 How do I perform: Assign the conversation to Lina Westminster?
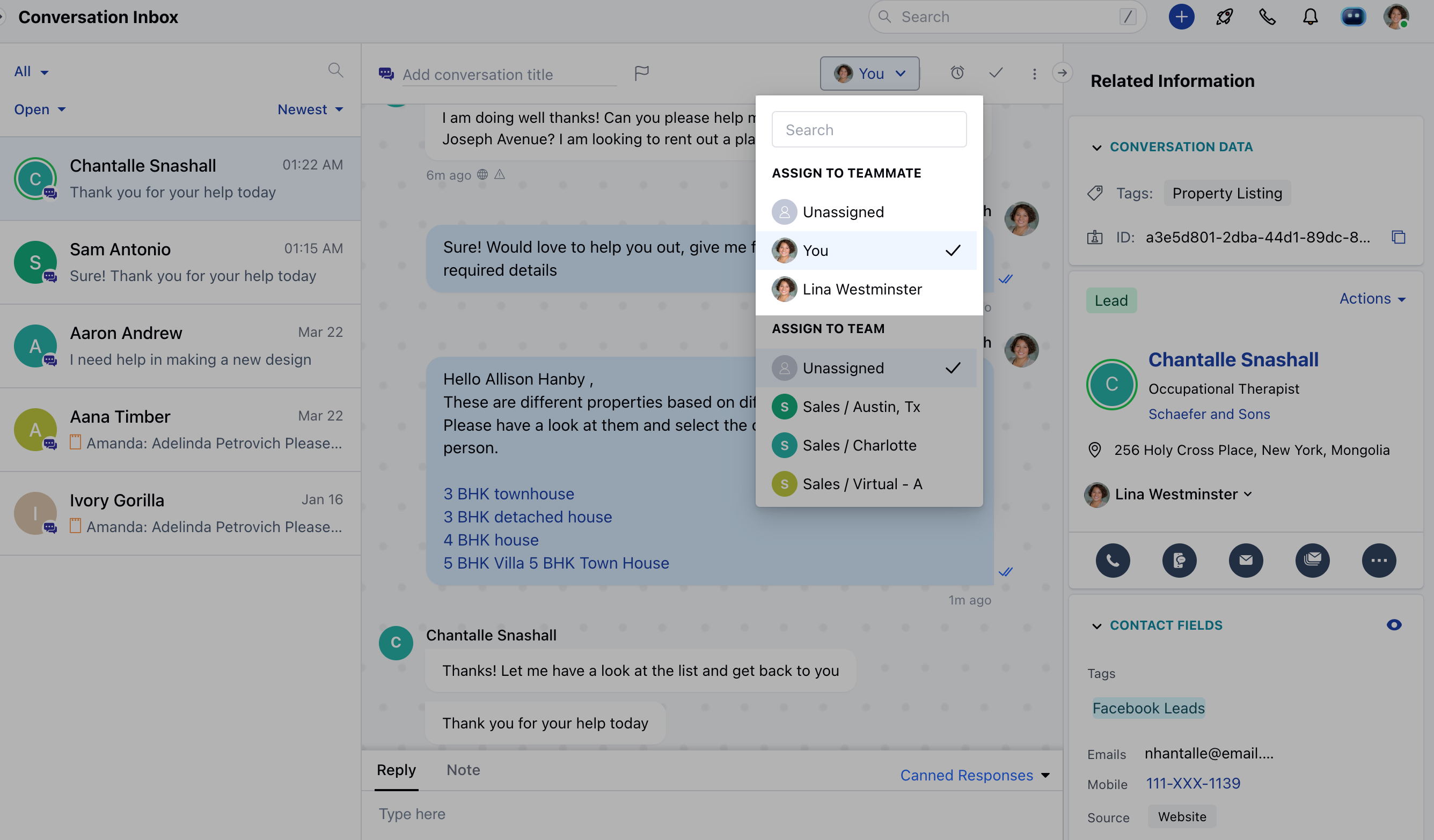click(862, 289)
